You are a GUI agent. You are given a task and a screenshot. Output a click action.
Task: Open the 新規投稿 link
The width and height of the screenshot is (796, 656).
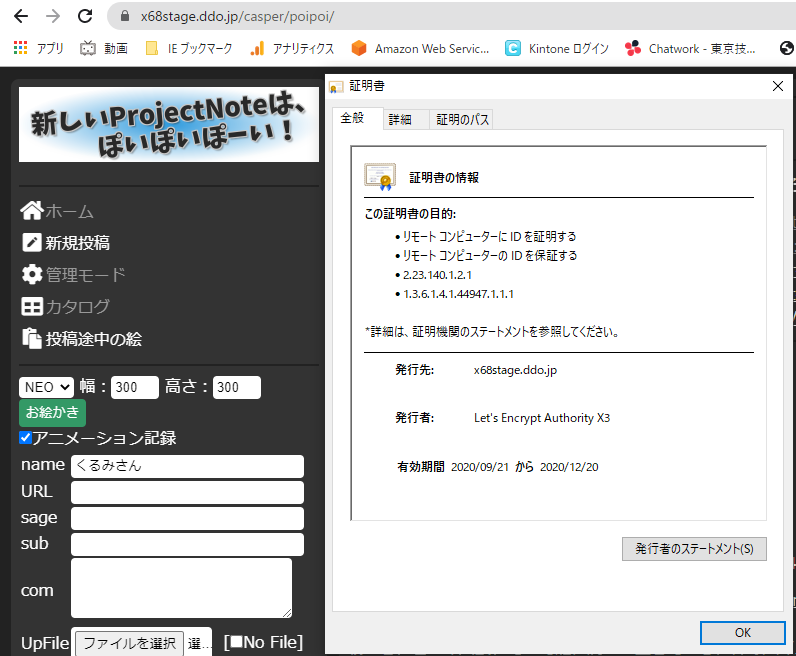[77, 242]
